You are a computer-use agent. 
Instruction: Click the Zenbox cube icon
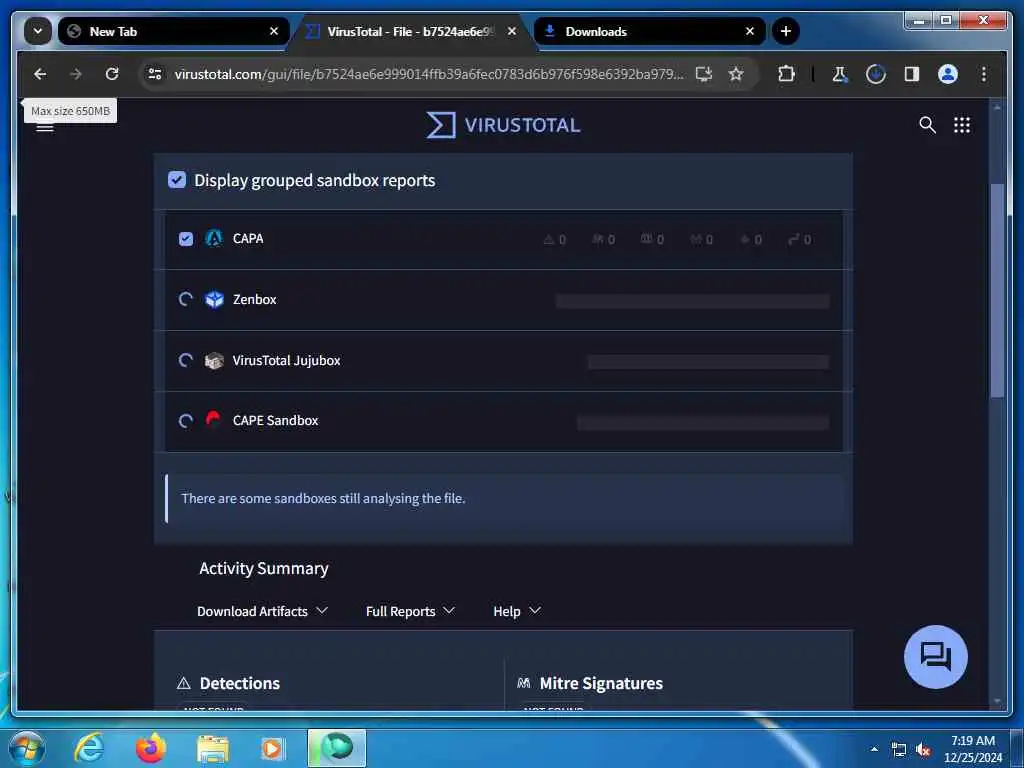[214, 299]
